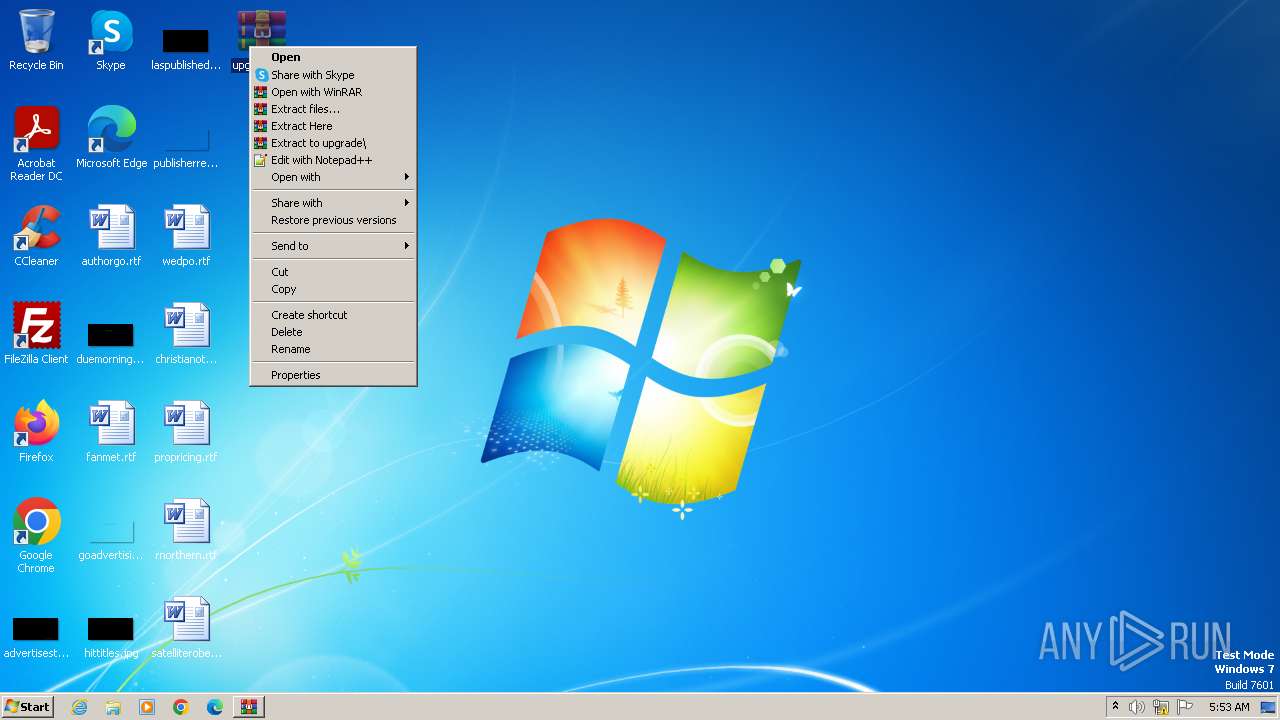The height and width of the screenshot is (720, 1280).
Task: Switch to WinRAR taskbar button
Action: pos(249,707)
